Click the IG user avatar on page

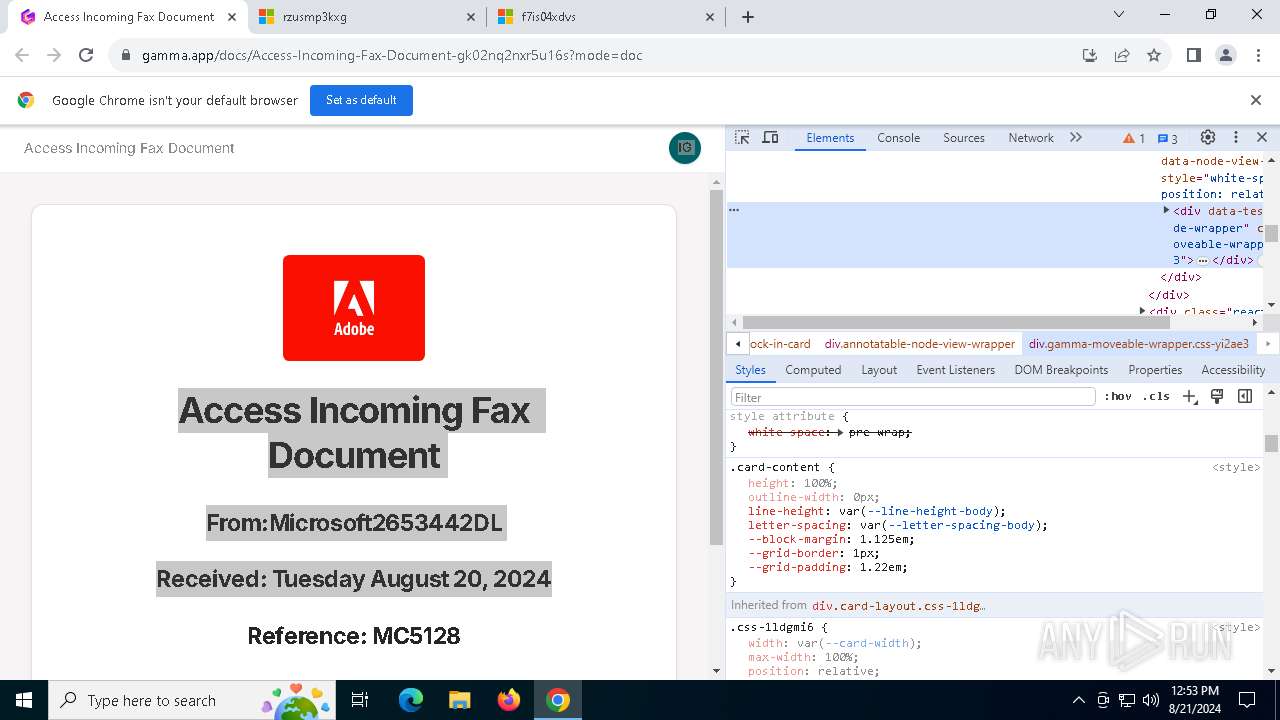click(x=685, y=148)
